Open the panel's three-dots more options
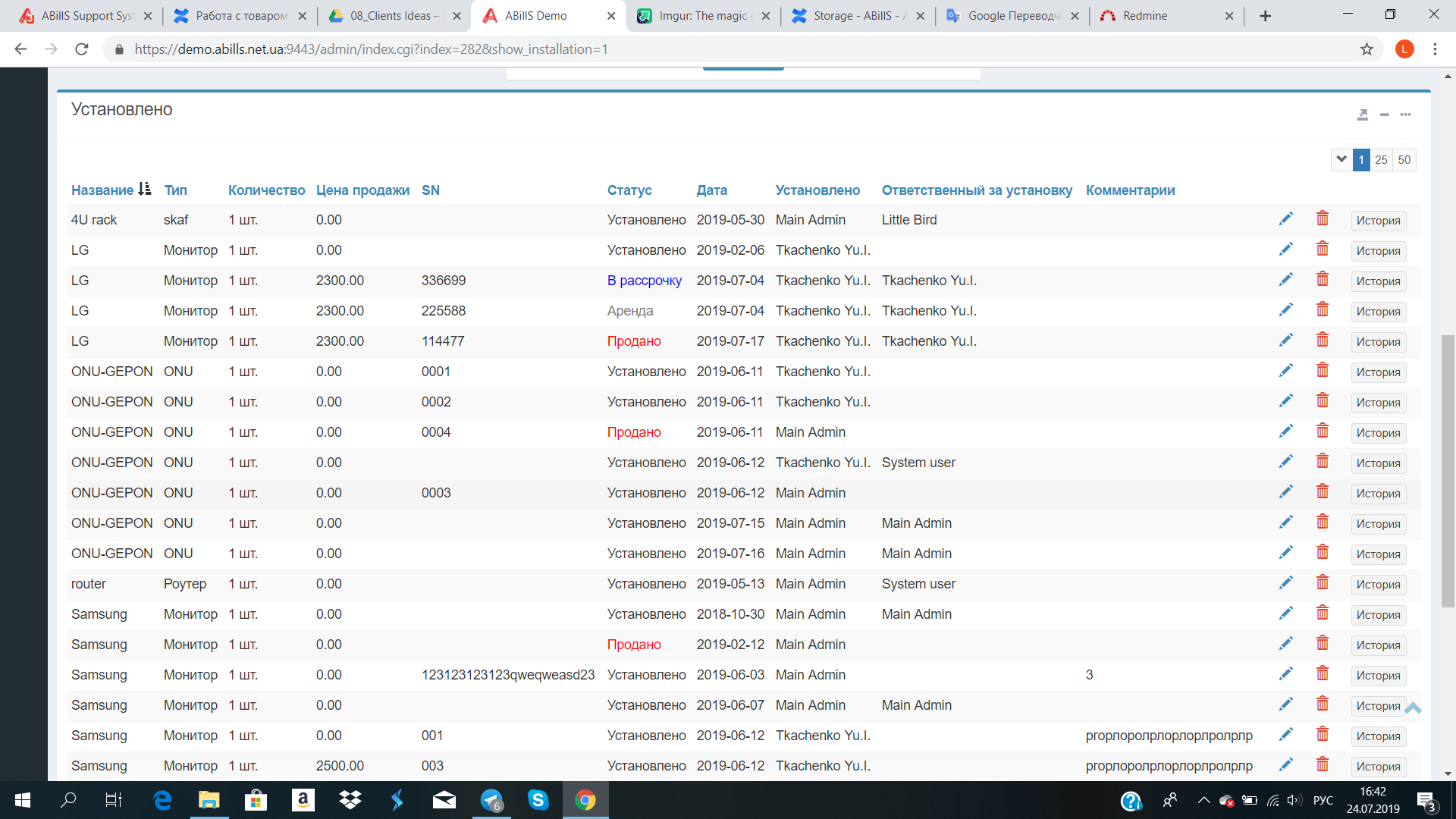 [1405, 115]
